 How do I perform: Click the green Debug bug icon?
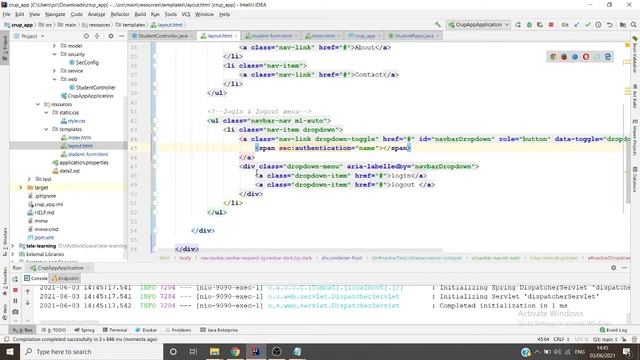[x=529, y=24]
